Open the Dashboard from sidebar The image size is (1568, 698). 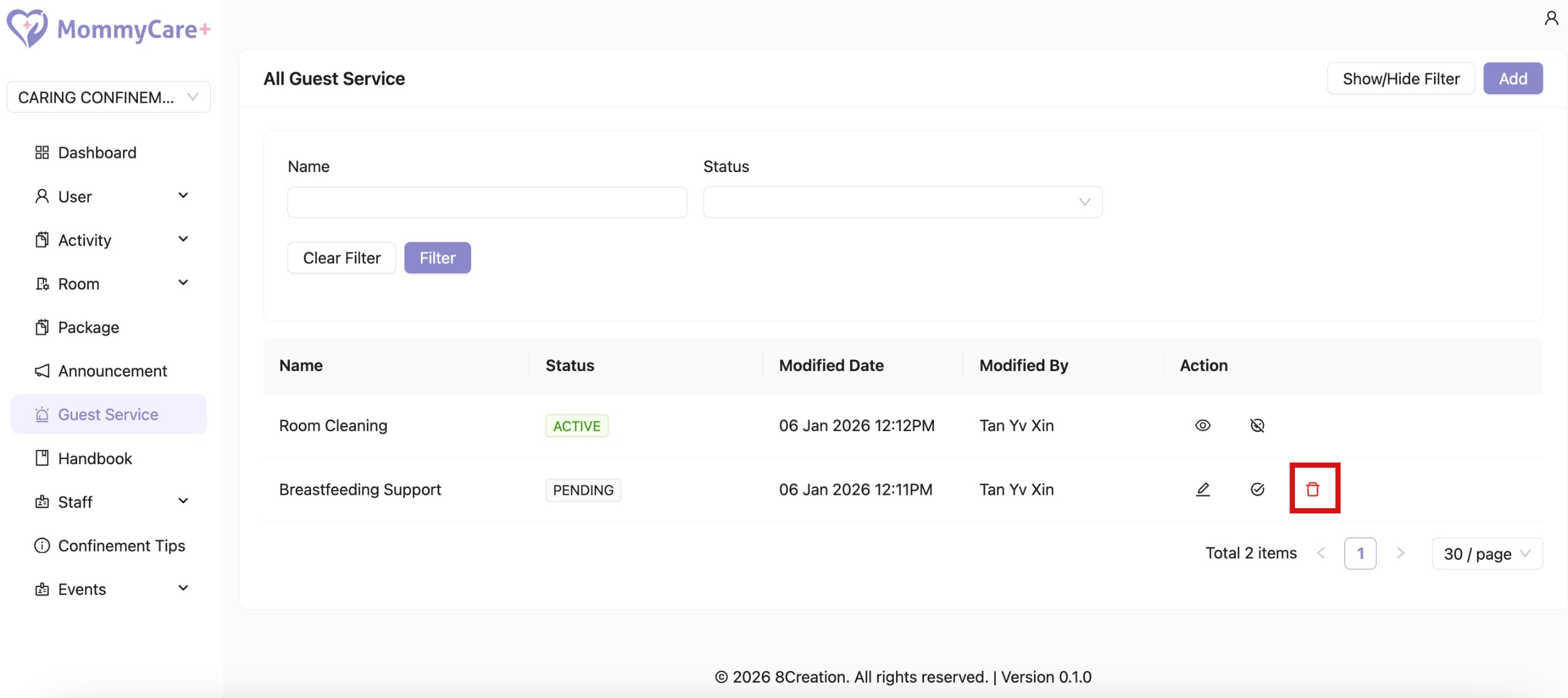[x=97, y=152]
